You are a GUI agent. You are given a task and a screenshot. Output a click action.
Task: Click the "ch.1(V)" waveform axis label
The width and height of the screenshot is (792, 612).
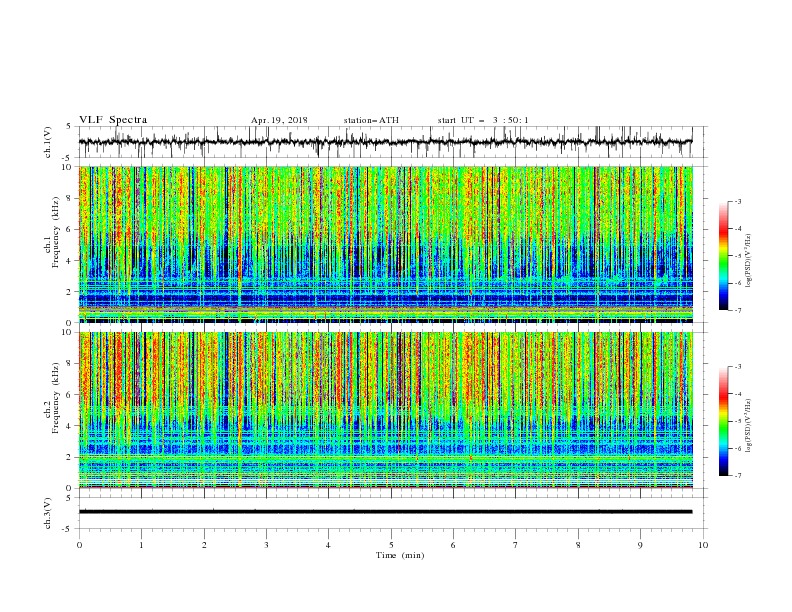(x=48, y=142)
